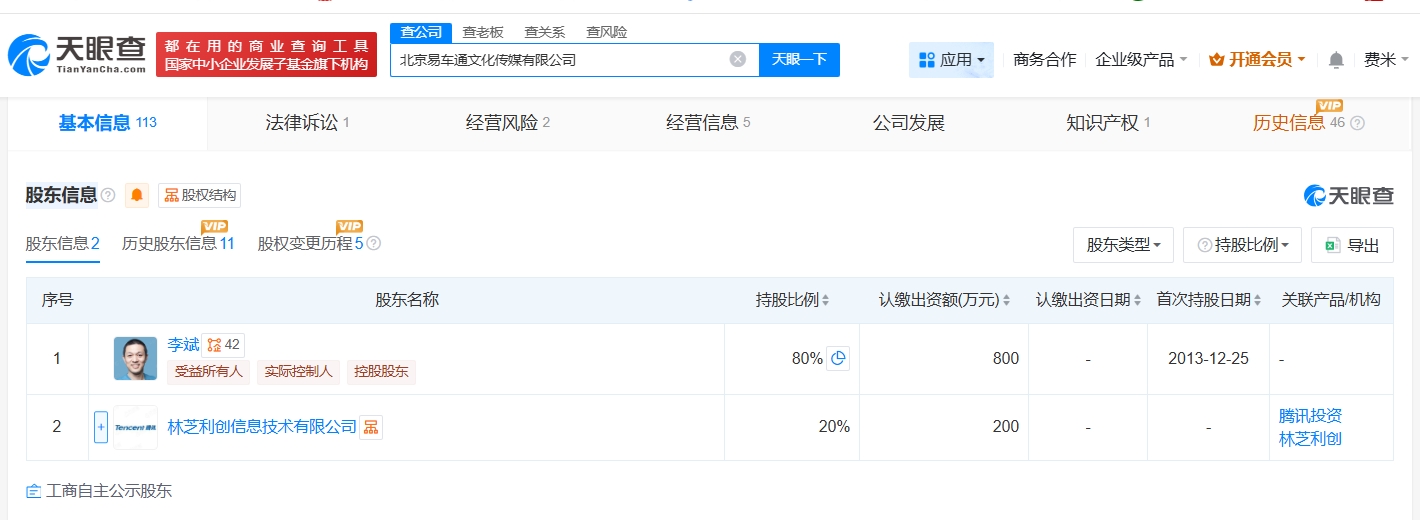Screen dimensions: 1420x520
Task: Click 受益所有人 tag
Action: click(x=208, y=372)
